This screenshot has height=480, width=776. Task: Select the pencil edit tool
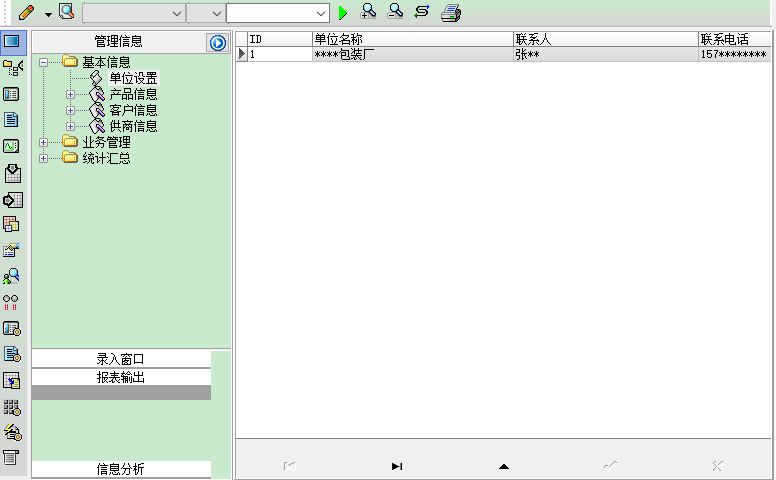(x=26, y=12)
